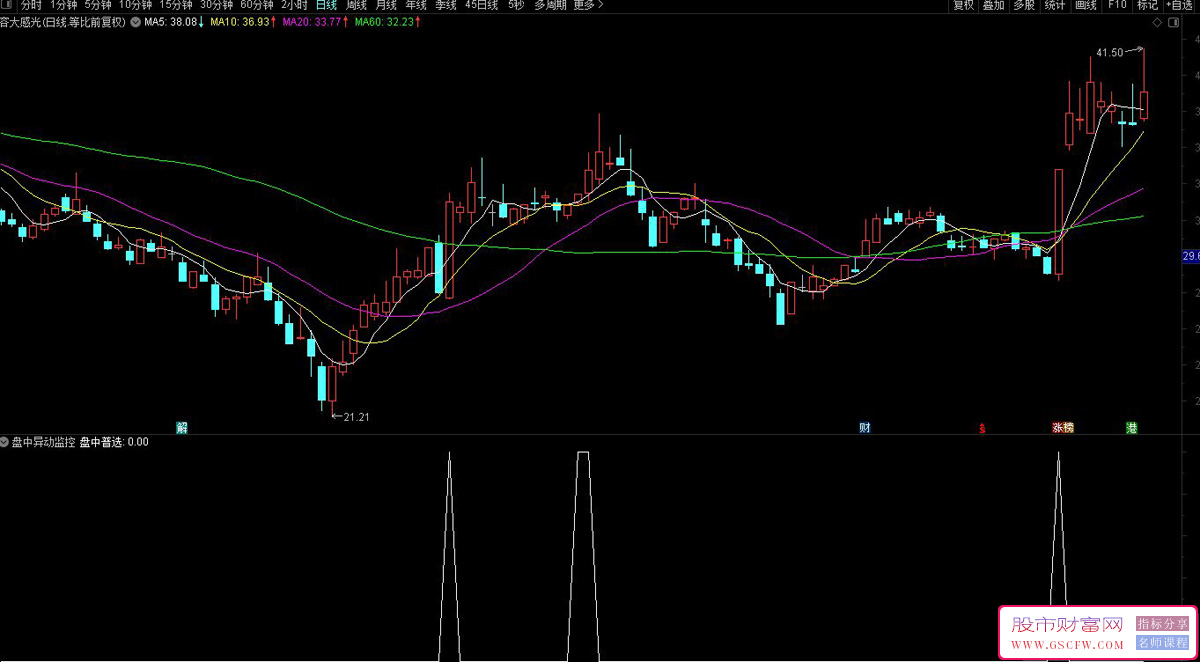Select the 15分钟 period tab
Image resolution: width=1200 pixels, height=662 pixels.
pyautogui.click(x=176, y=5)
